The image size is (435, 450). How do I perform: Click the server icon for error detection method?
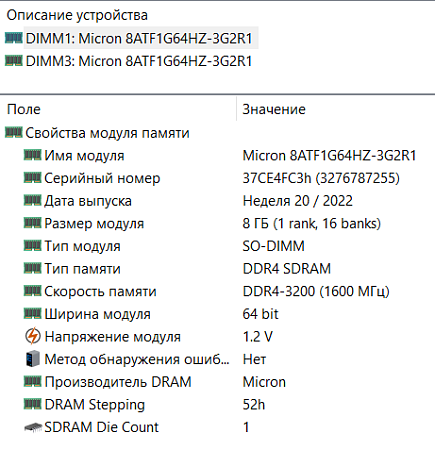33,359
